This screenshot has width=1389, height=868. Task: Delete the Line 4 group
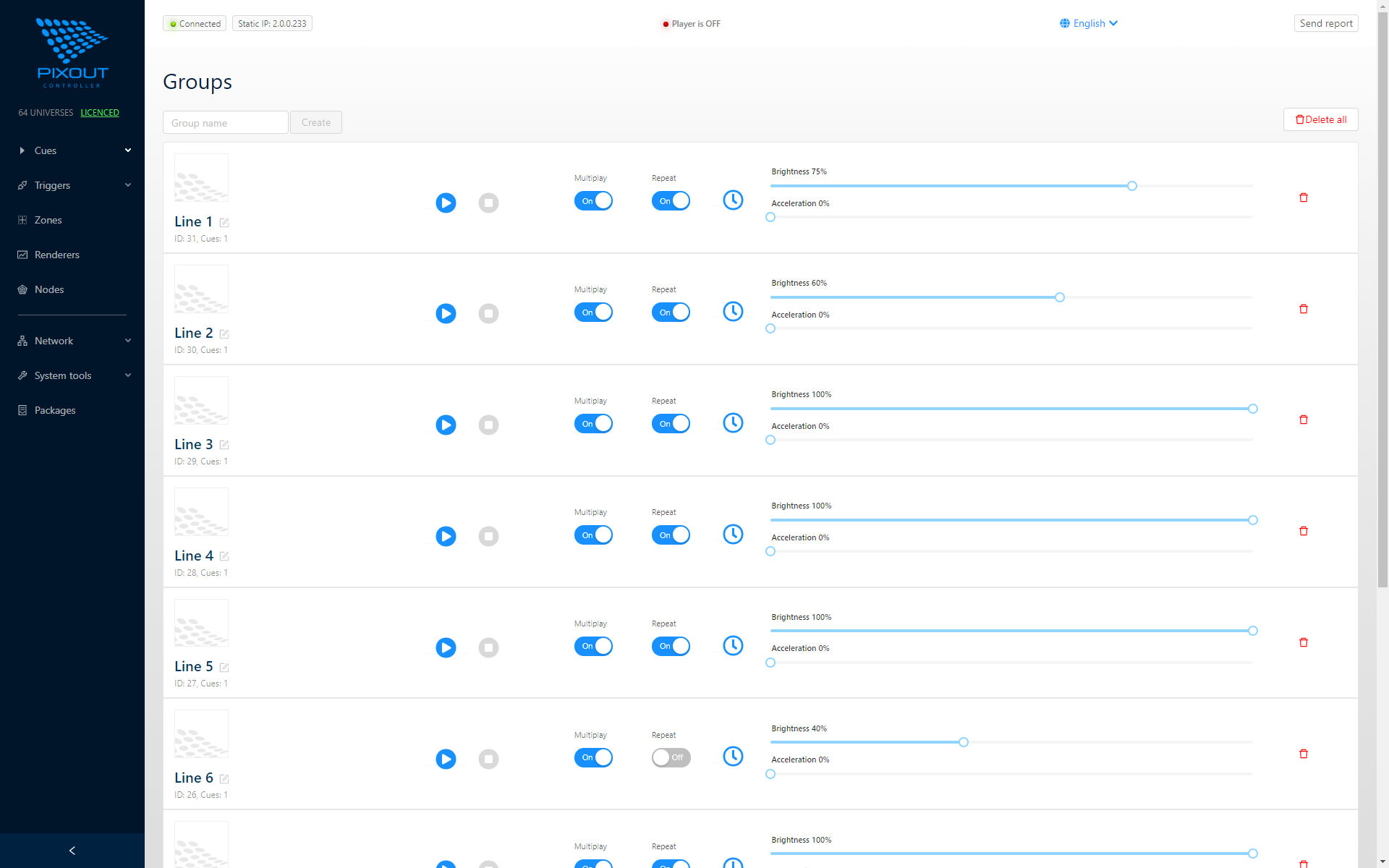[x=1304, y=530]
